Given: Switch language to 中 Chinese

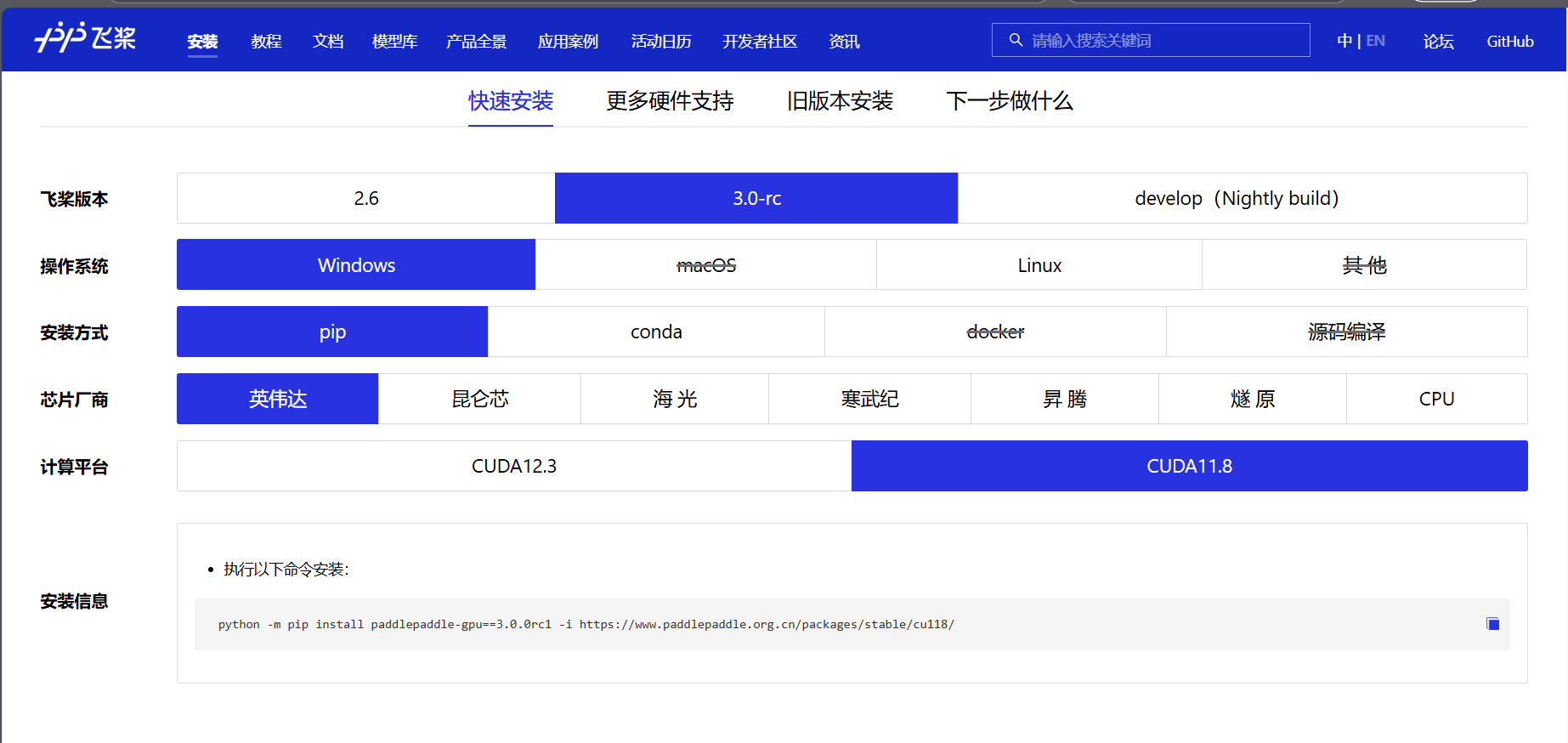Looking at the screenshot, I should point(1344,41).
